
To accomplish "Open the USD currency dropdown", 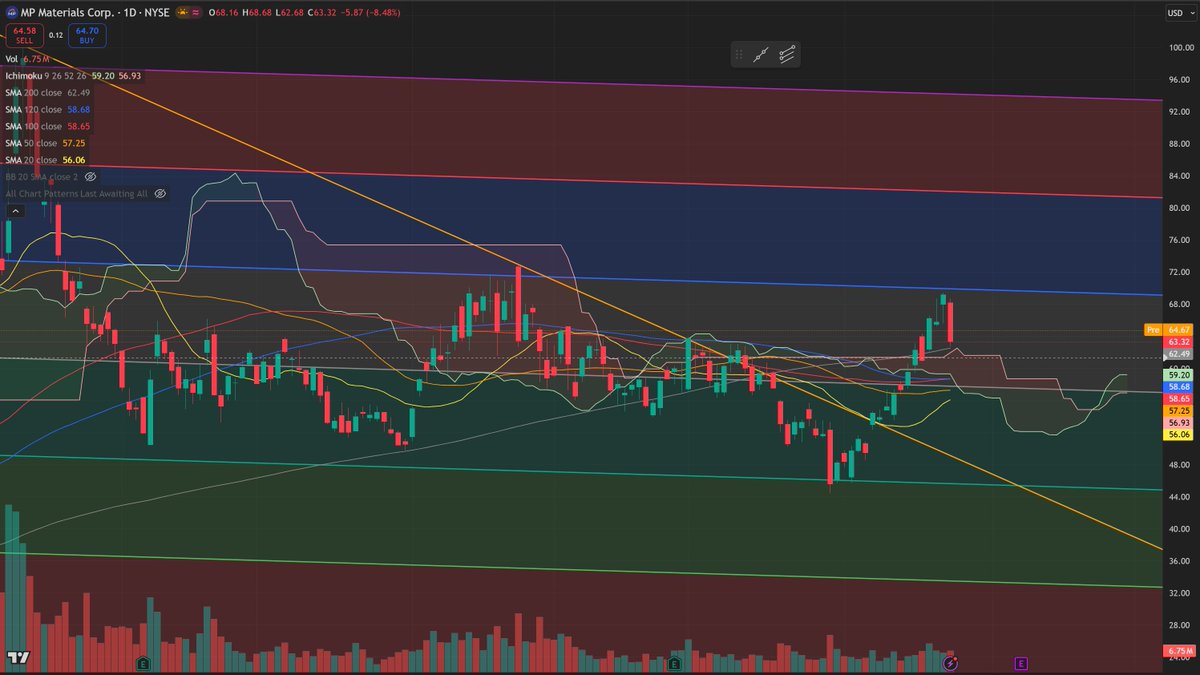I will (x=1180, y=13).
